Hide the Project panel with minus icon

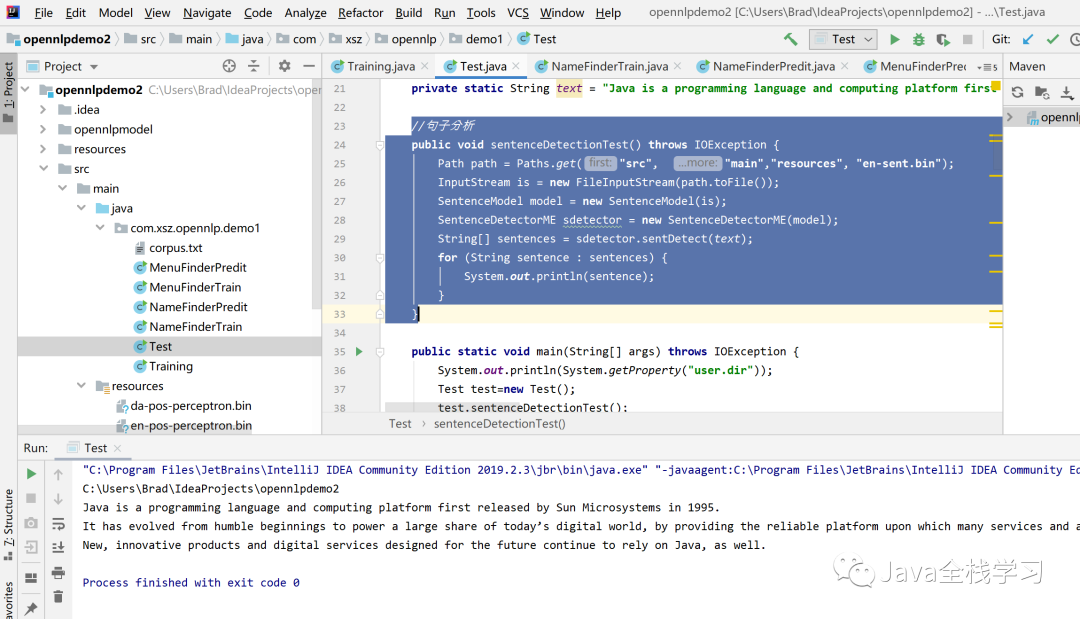coord(309,66)
